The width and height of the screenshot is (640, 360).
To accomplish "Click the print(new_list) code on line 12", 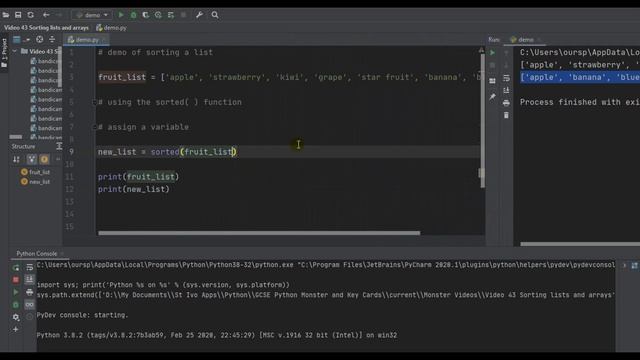I will click(x=133, y=189).
